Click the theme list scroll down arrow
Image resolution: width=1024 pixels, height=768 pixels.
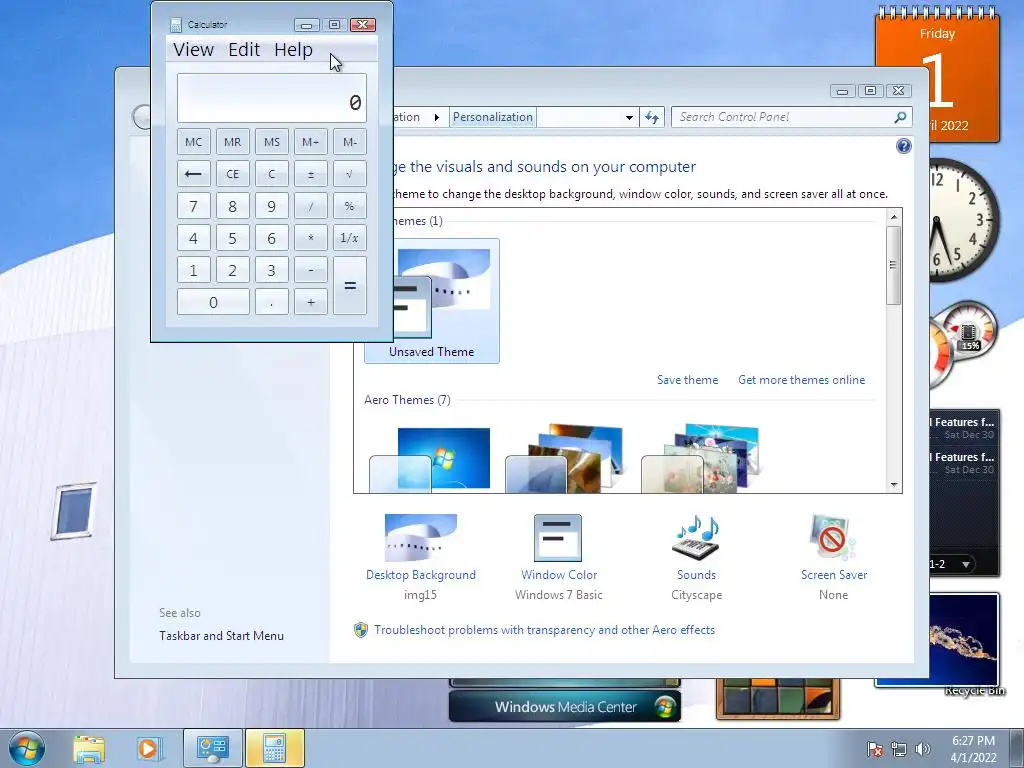click(x=894, y=485)
